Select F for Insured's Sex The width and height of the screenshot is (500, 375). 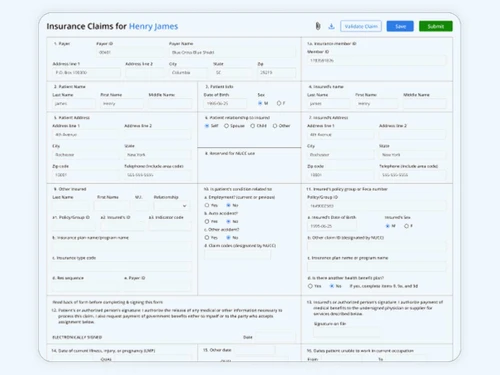[406, 226]
